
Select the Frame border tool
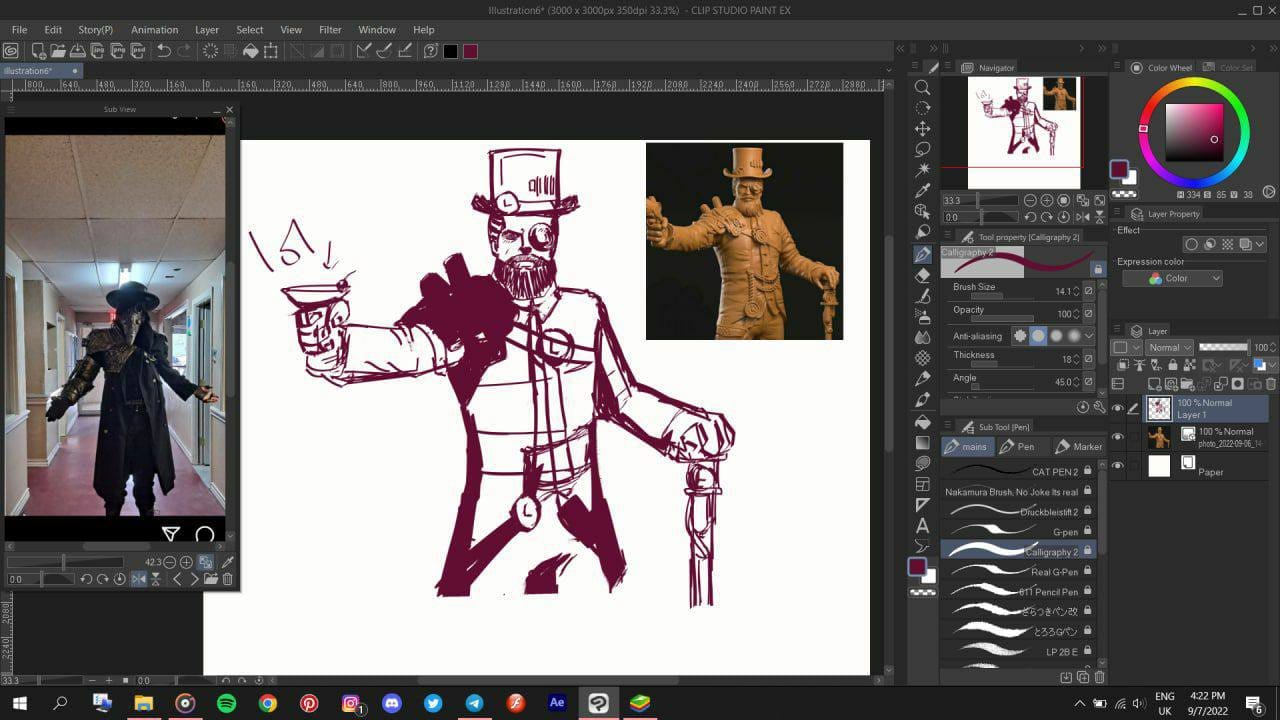tap(922, 484)
